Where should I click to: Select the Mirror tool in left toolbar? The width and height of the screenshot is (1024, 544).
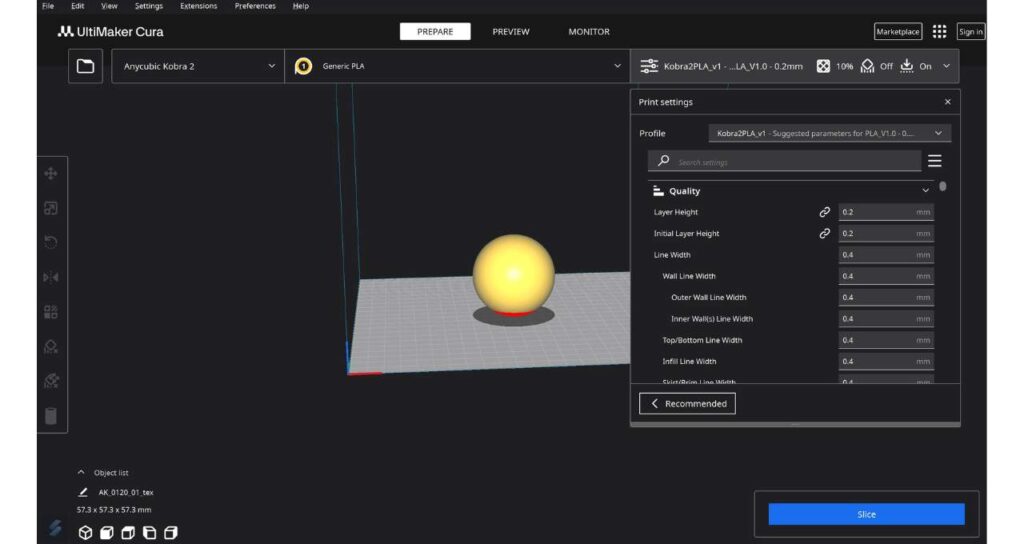point(50,278)
